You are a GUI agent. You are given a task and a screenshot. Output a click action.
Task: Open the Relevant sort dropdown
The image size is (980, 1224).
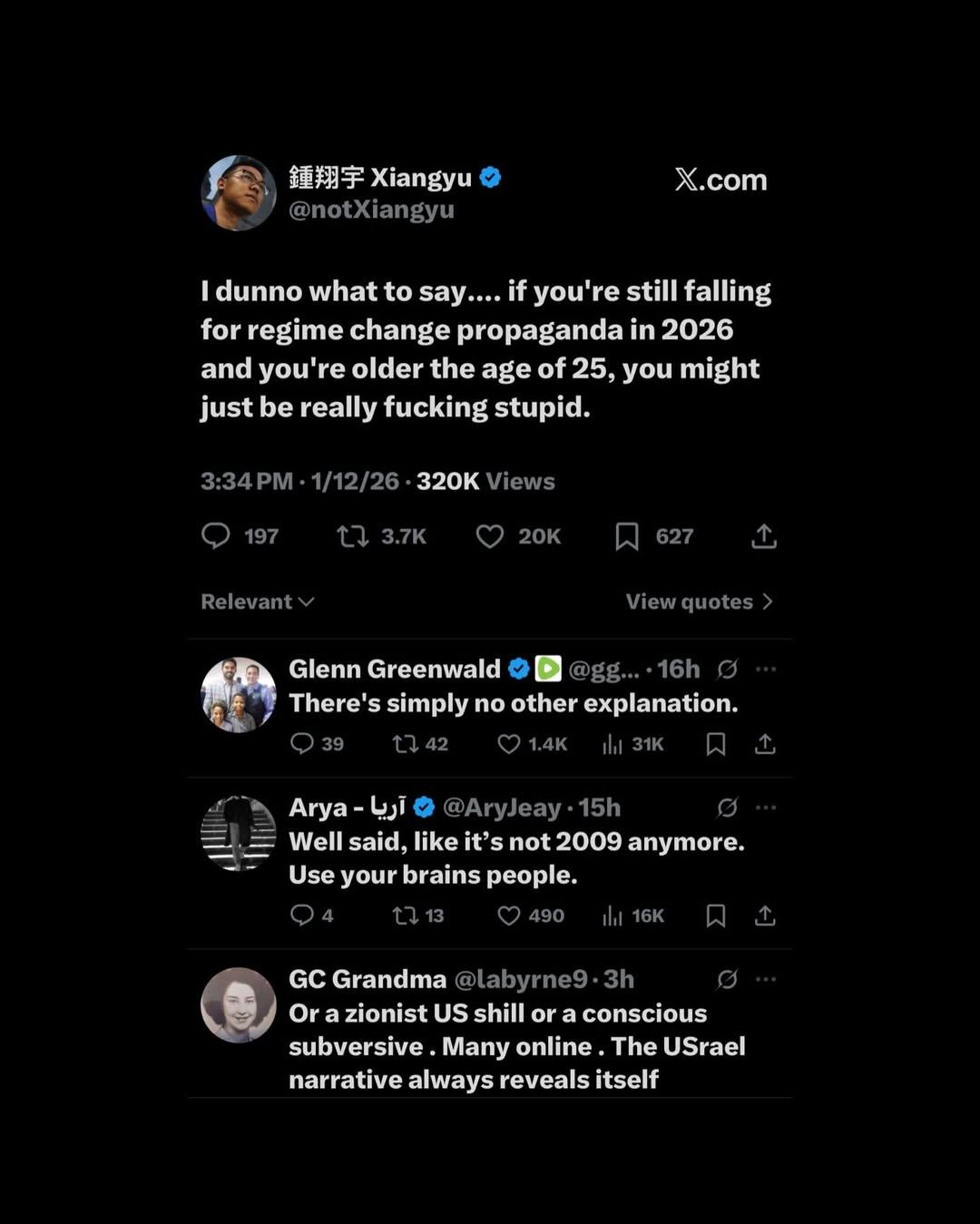[x=257, y=602]
